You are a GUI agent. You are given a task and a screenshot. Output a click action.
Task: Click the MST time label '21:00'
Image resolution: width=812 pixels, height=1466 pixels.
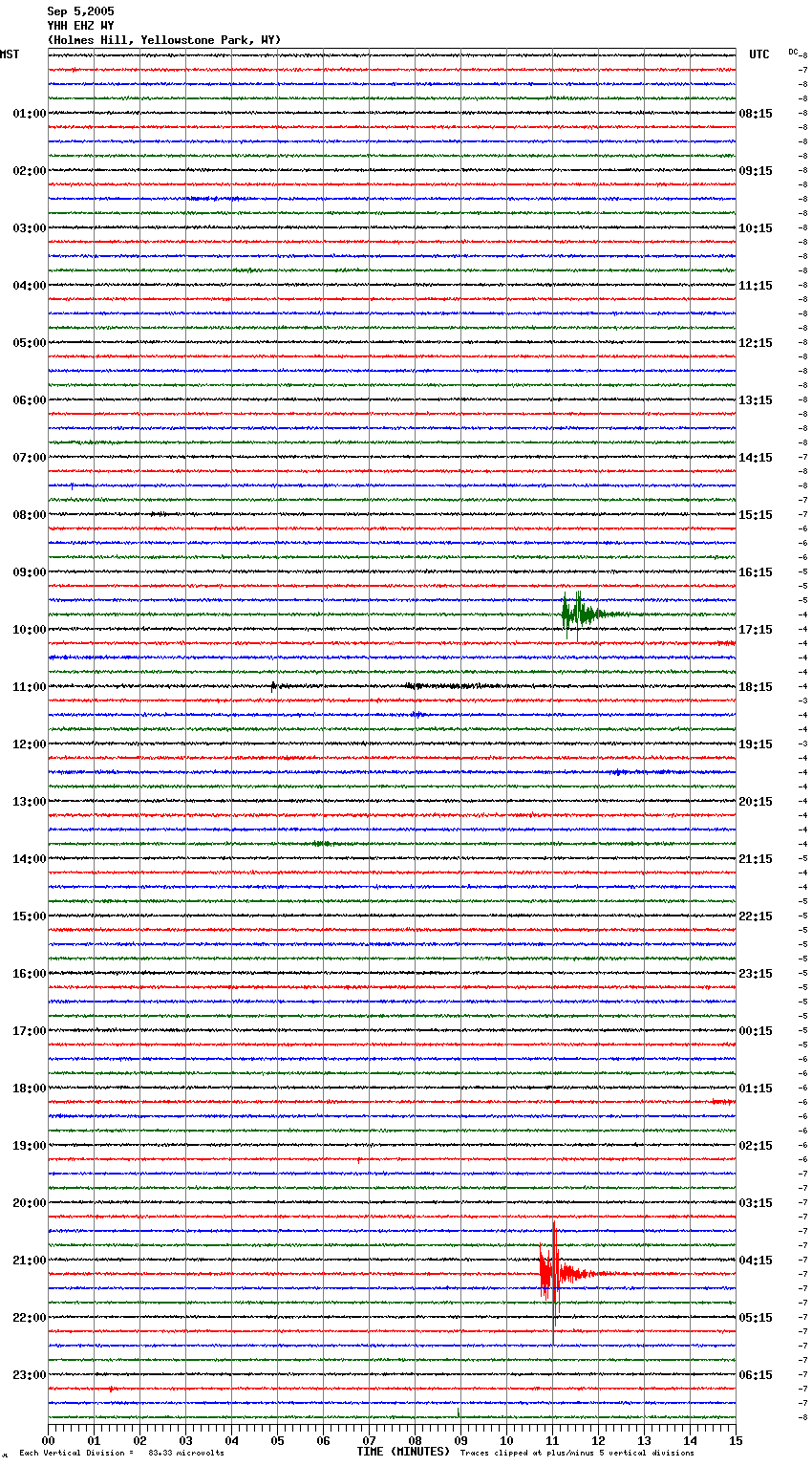[x=30, y=1261]
